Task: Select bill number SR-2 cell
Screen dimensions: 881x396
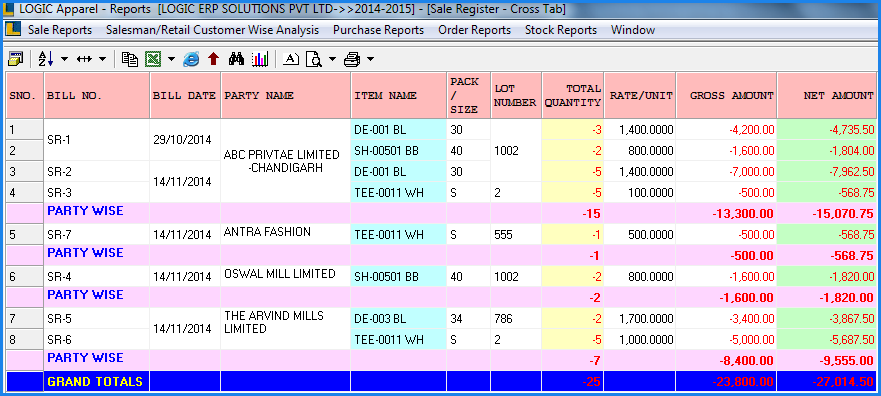Action: point(97,171)
